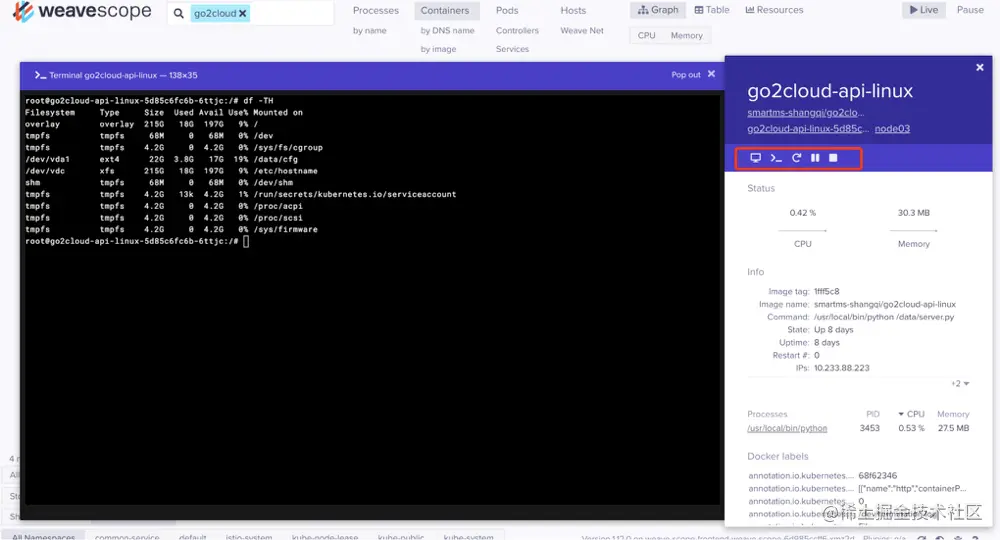The width and height of the screenshot is (1000, 540).
Task: Sort processes by PID column
Action: pyautogui.click(x=872, y=414)
